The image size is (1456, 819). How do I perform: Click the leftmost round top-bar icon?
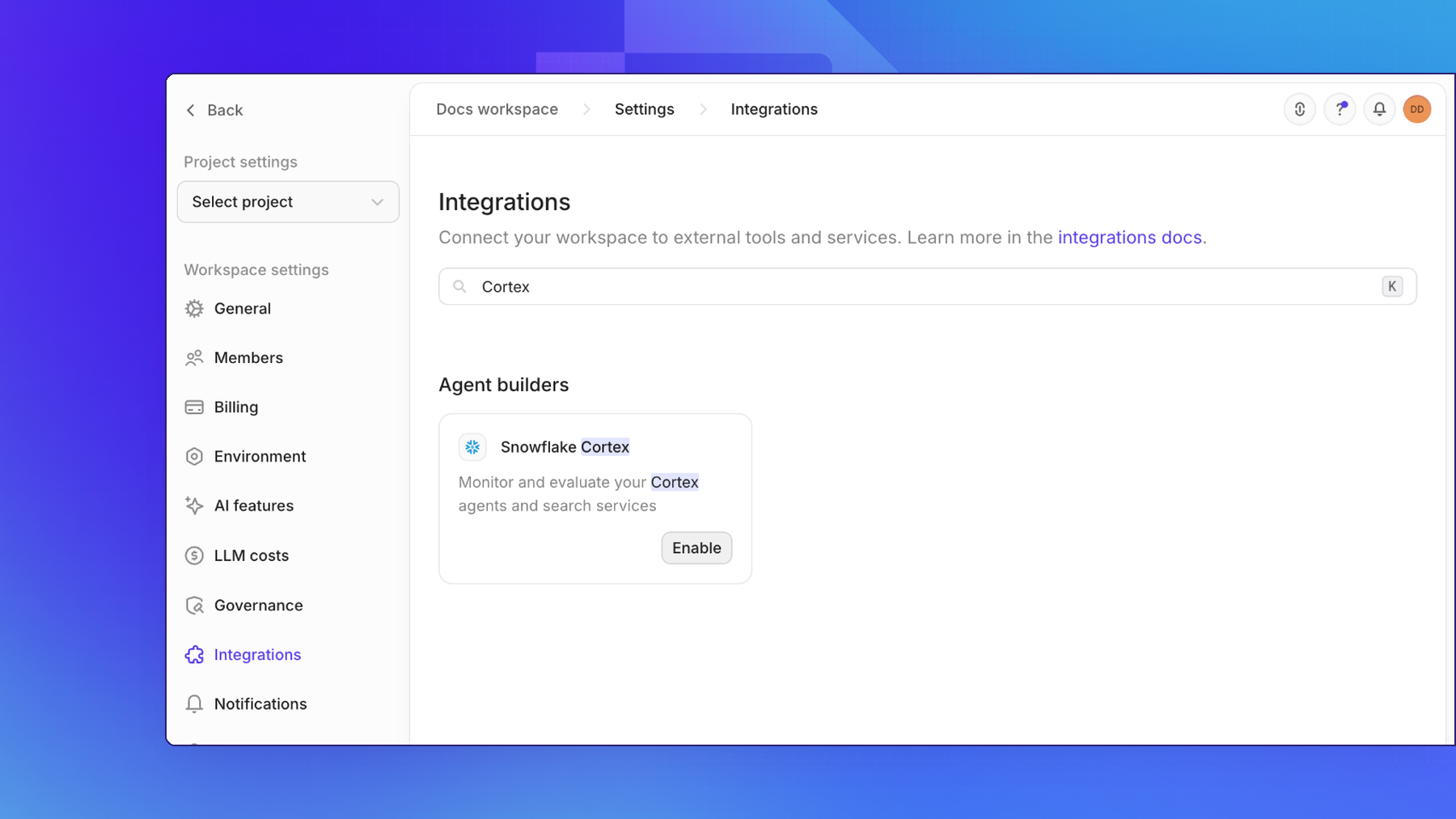point(1300,109)
